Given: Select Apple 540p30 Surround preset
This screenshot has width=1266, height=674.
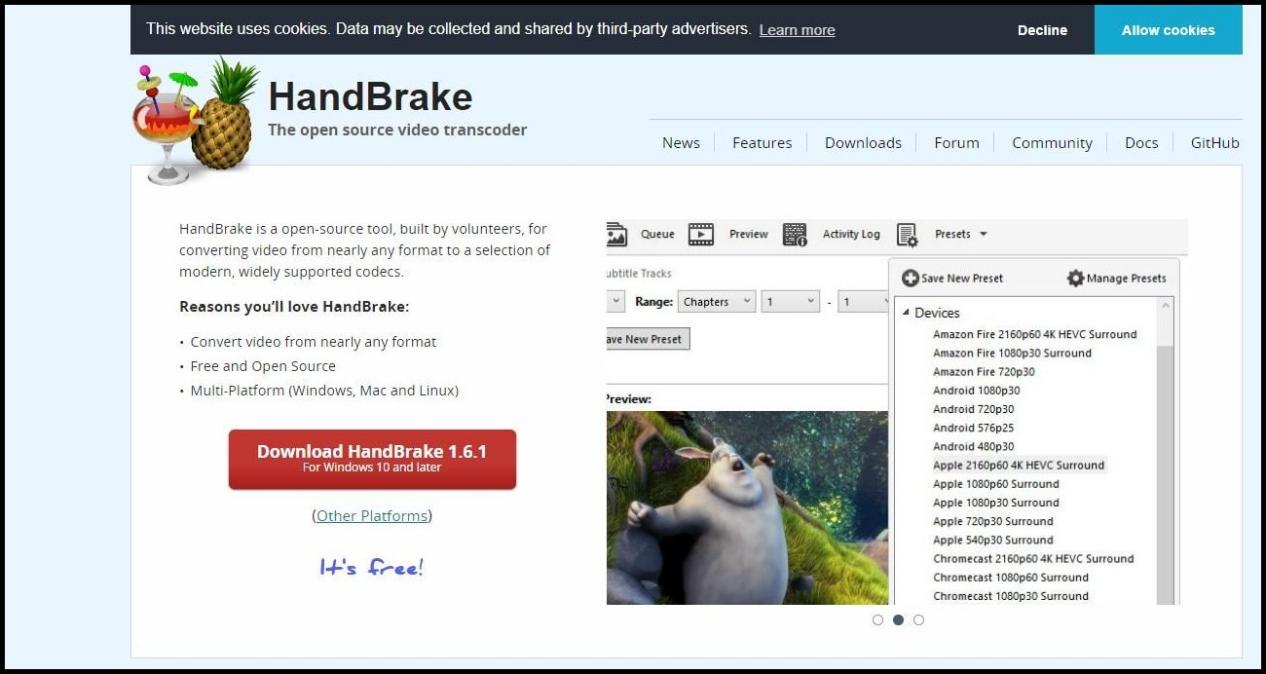Looking at the screenshot, I should coord(993,540).
